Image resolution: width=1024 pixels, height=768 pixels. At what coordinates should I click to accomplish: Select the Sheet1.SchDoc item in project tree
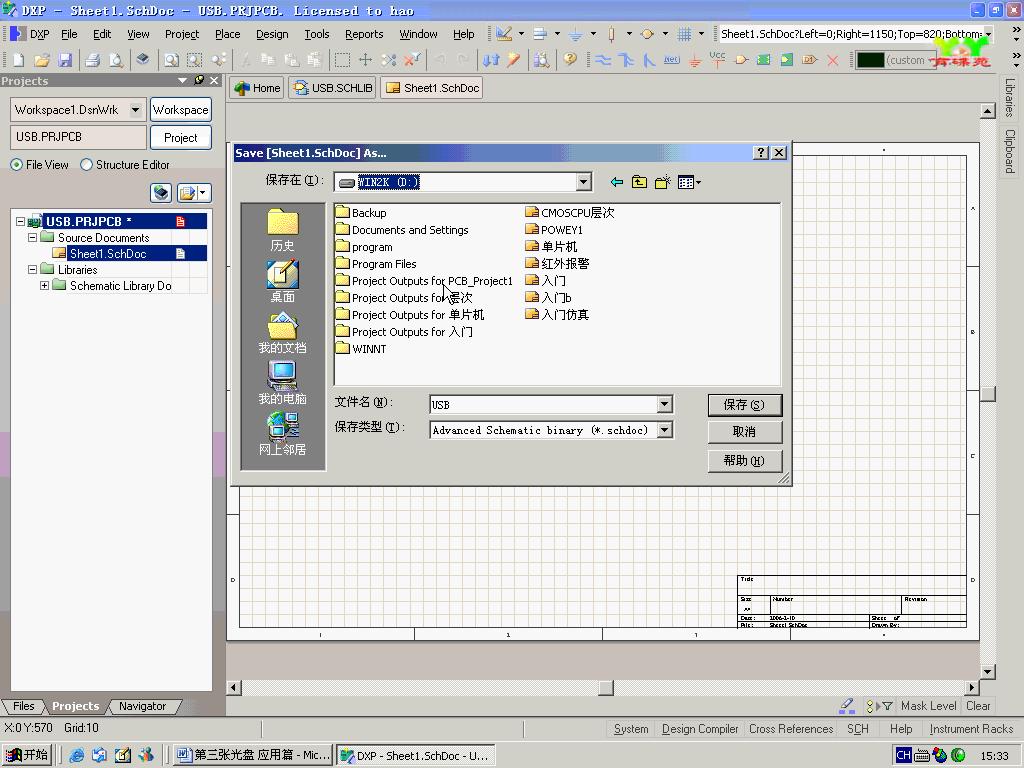[108, 253]
